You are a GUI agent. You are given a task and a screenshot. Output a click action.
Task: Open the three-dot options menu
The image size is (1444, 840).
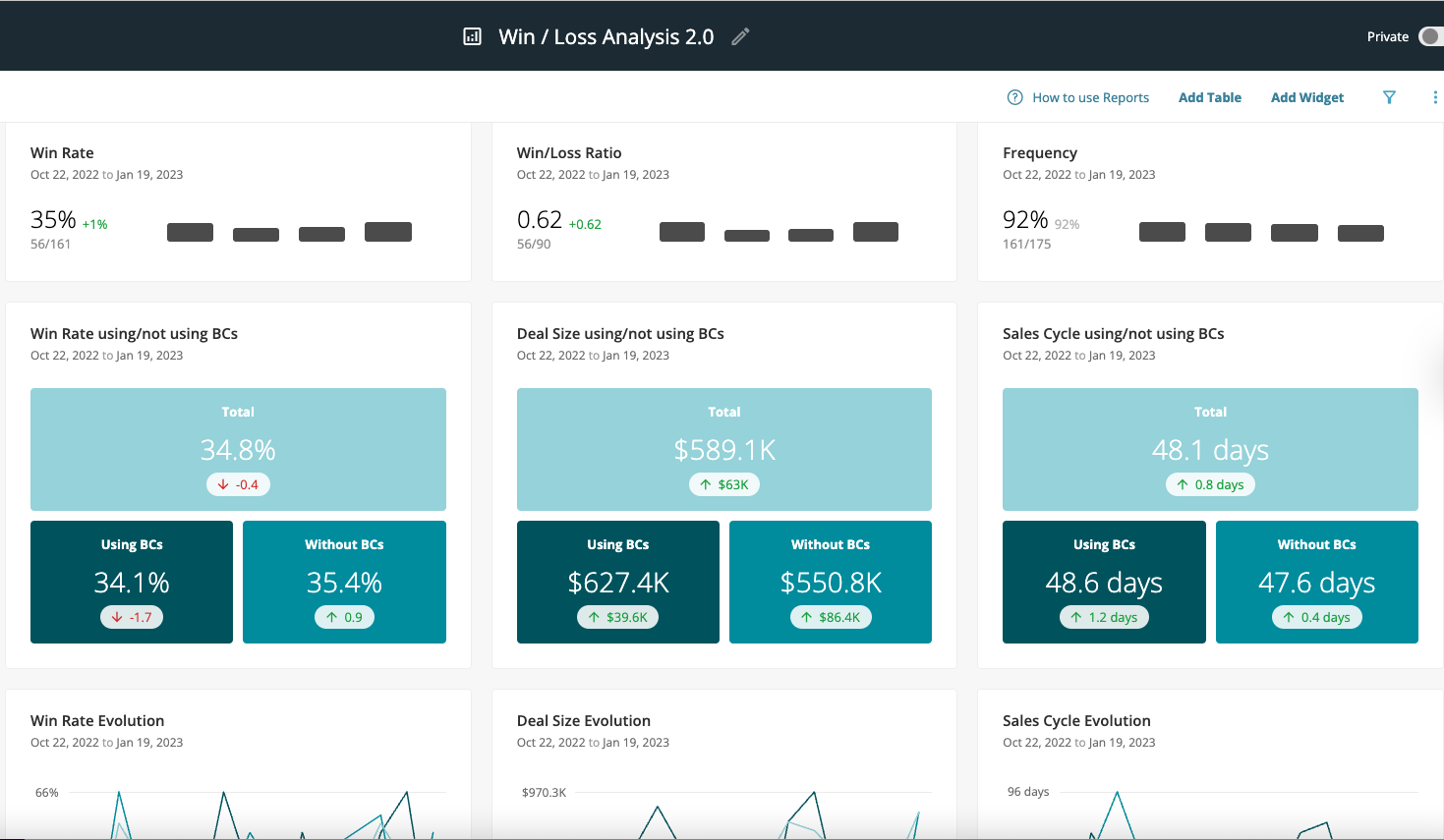[1435, 97]
